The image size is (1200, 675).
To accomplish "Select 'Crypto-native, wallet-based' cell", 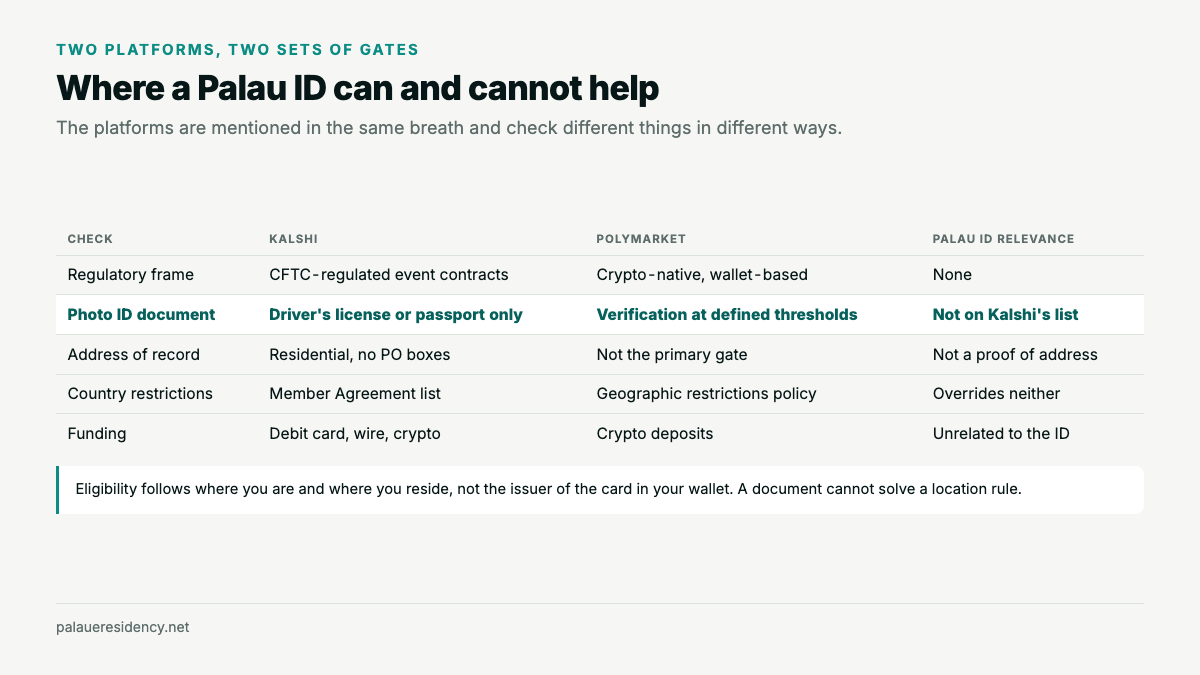I will [702, 274].
